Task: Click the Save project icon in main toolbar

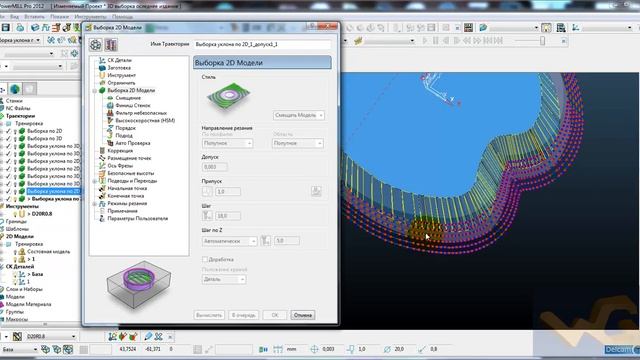Action: click(x=6, y=28)
